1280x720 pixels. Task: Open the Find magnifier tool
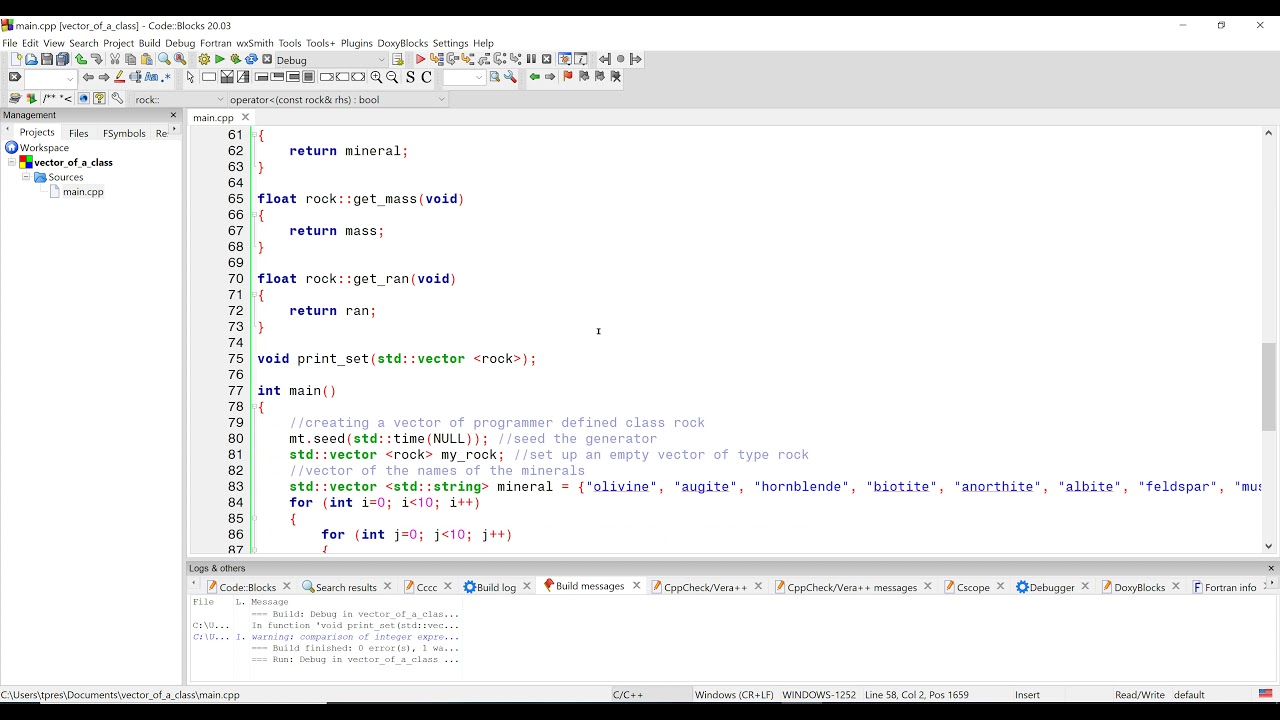click(164, 59)
